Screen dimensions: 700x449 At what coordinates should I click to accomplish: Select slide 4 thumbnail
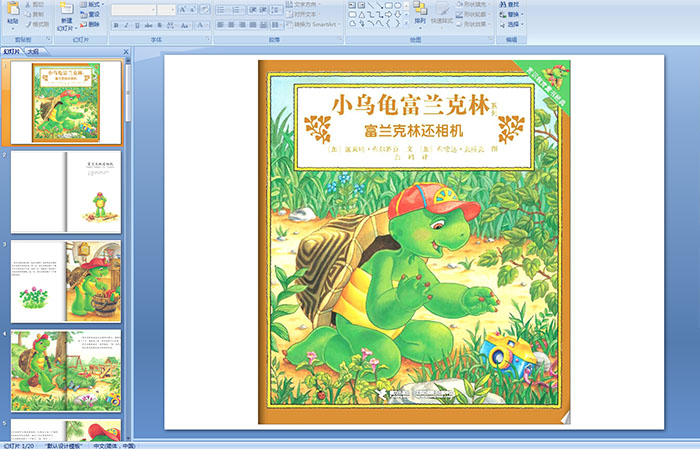tap(66, 371)
